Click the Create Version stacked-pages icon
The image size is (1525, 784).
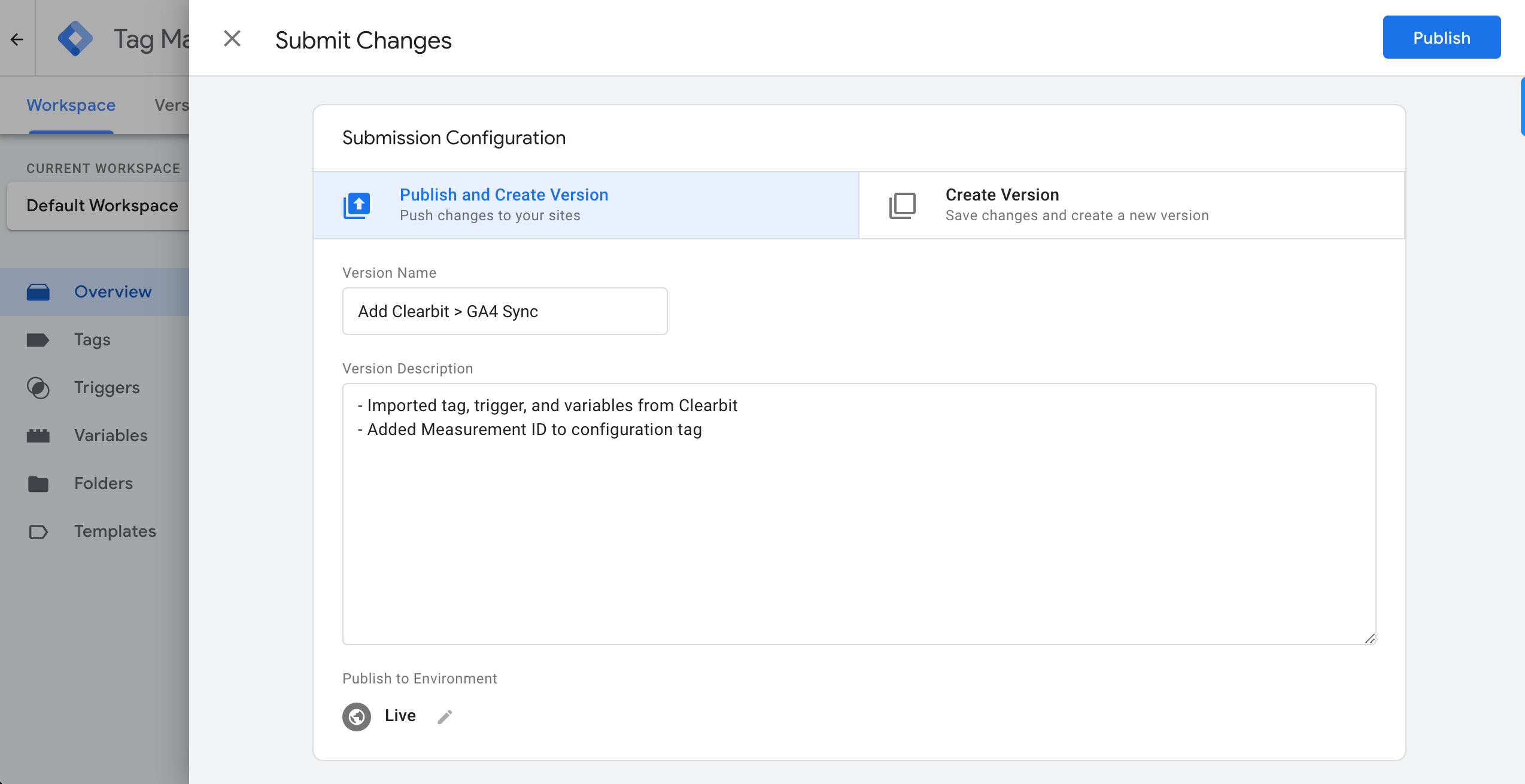[x=903, y=206]
